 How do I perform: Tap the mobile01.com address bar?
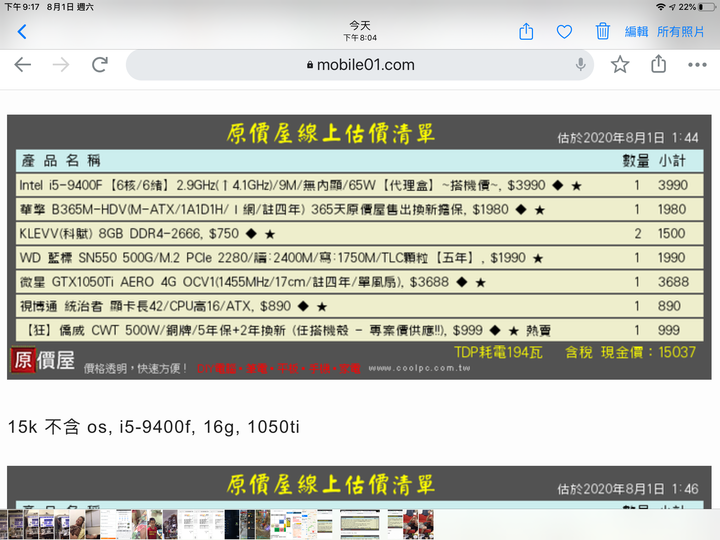point(360,65)
